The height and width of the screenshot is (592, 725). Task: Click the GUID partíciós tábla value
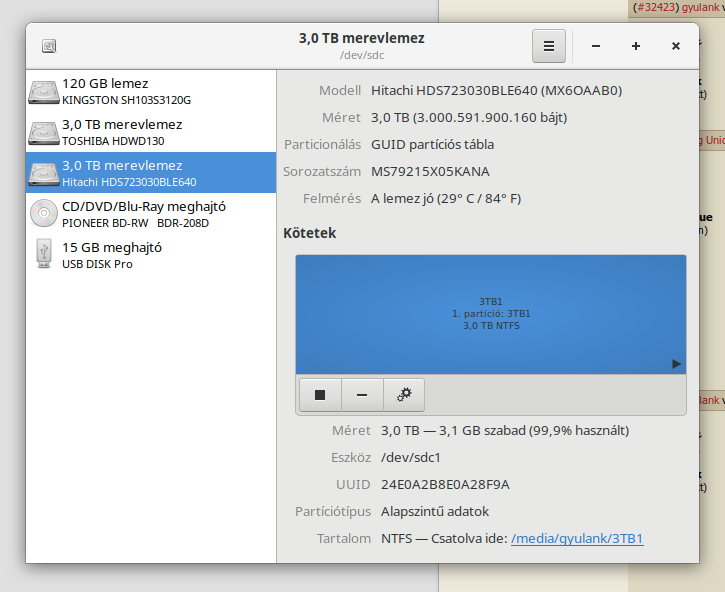click(x=432, y=144)
